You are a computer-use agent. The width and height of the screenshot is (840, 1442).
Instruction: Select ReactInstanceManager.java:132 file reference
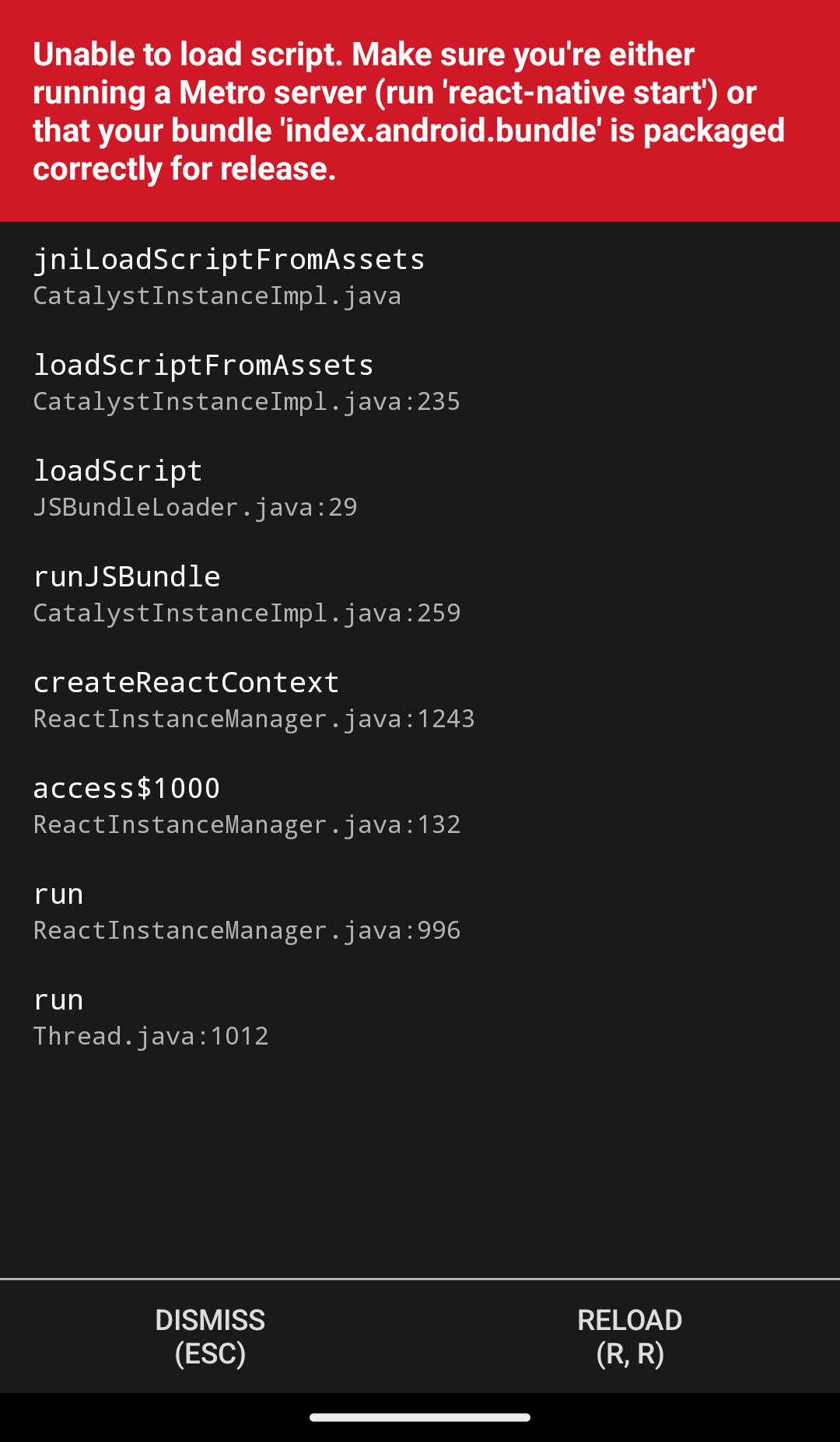pos(247,824)
